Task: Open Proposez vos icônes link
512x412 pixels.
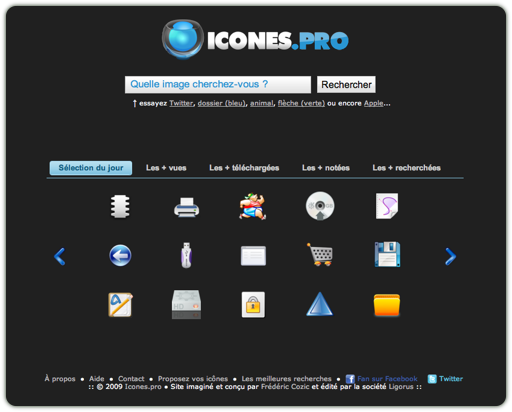Action: [193, 379]
